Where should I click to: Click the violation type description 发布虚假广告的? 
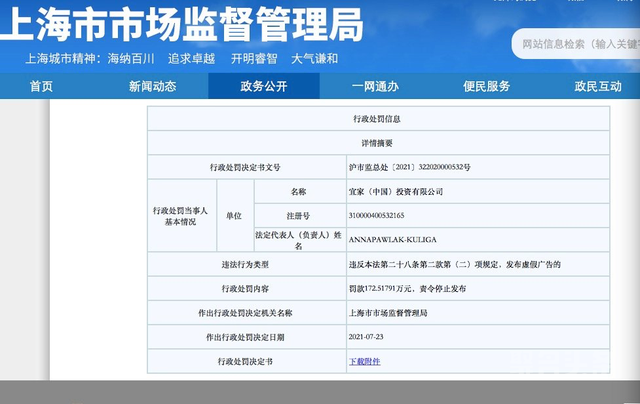click(453, 264)
